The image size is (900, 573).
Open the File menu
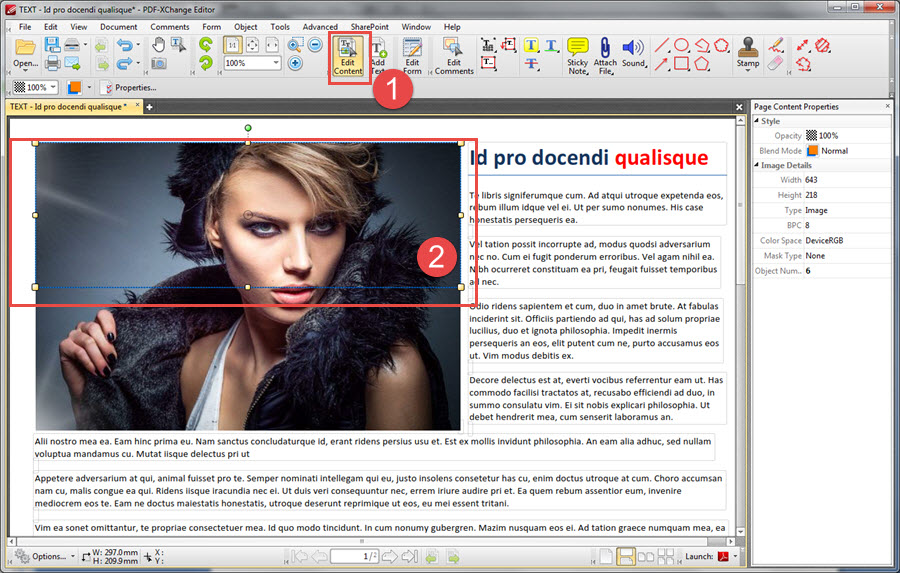tap(25, 26)
